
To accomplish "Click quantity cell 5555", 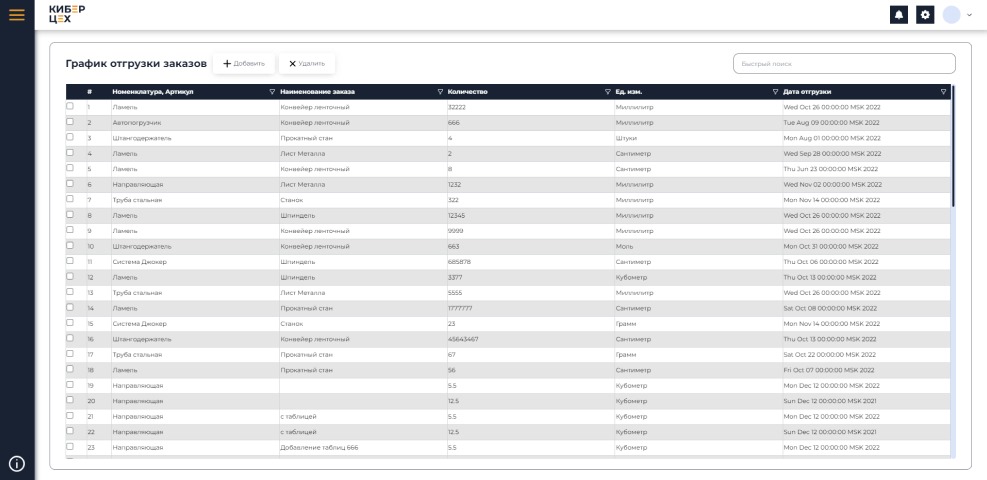I will [x=531, y=293].
